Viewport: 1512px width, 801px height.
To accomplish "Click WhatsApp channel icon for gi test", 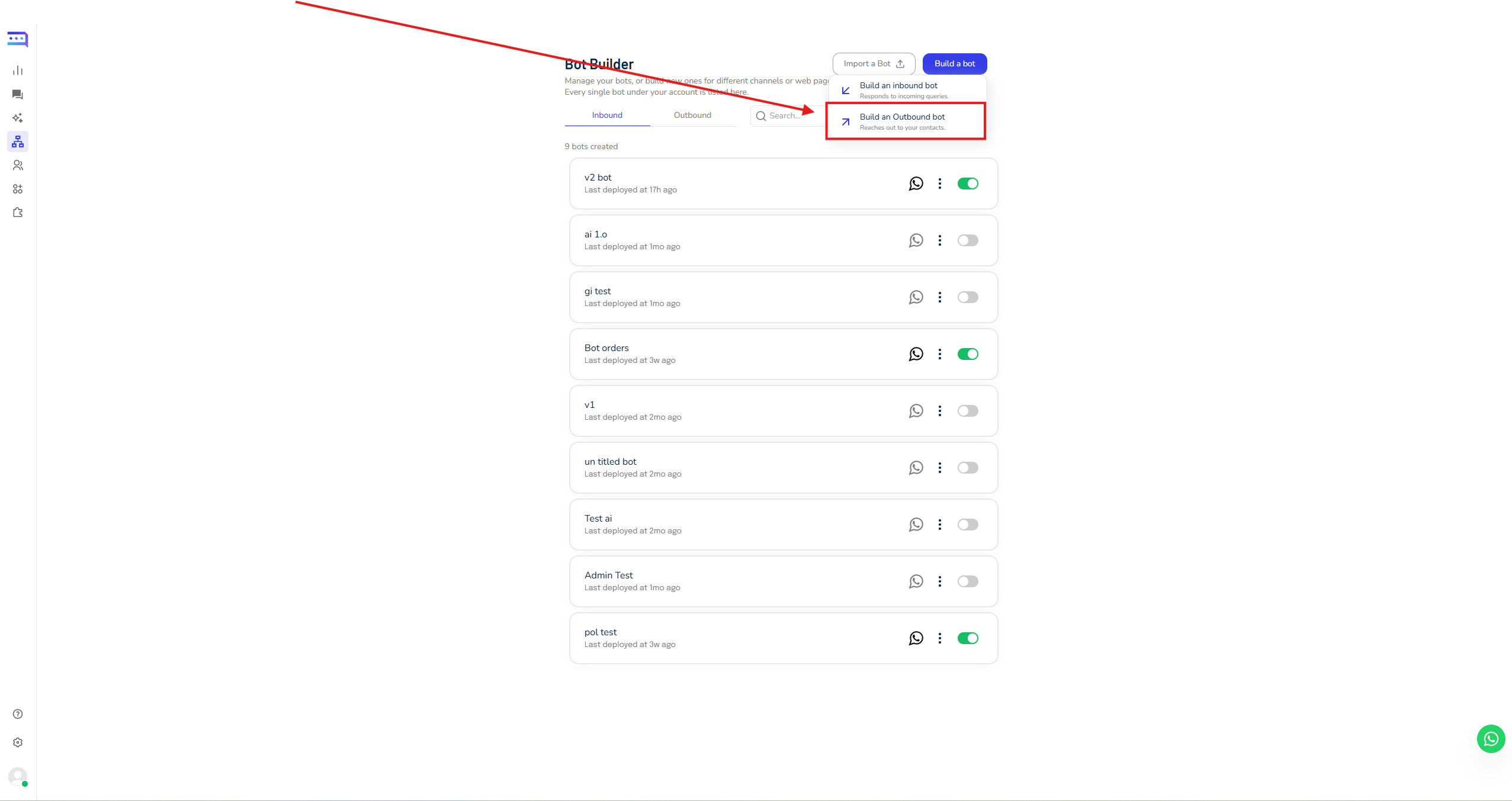I will click(916, 297).
